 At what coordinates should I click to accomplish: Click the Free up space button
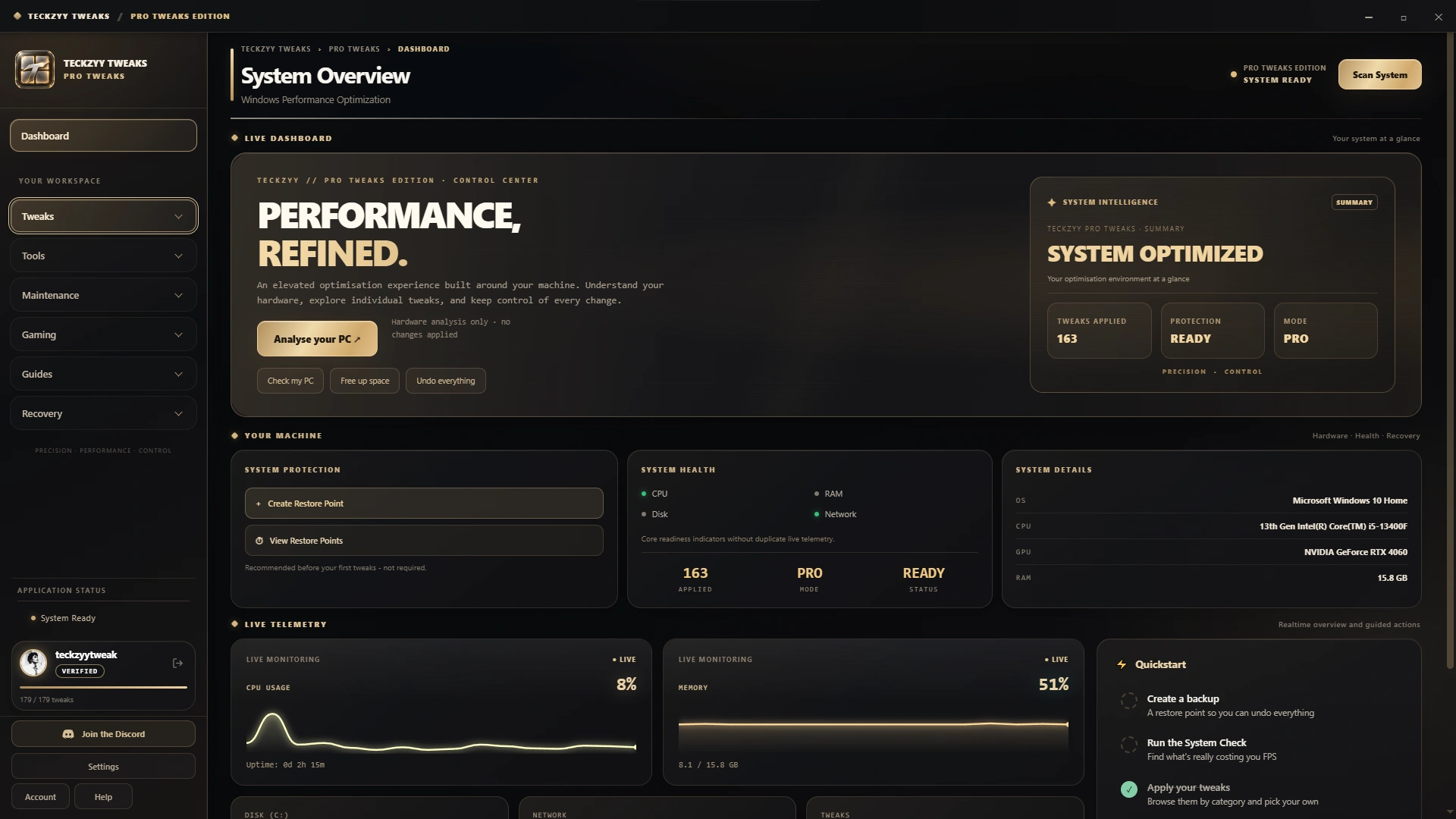[x=365, y=381]
